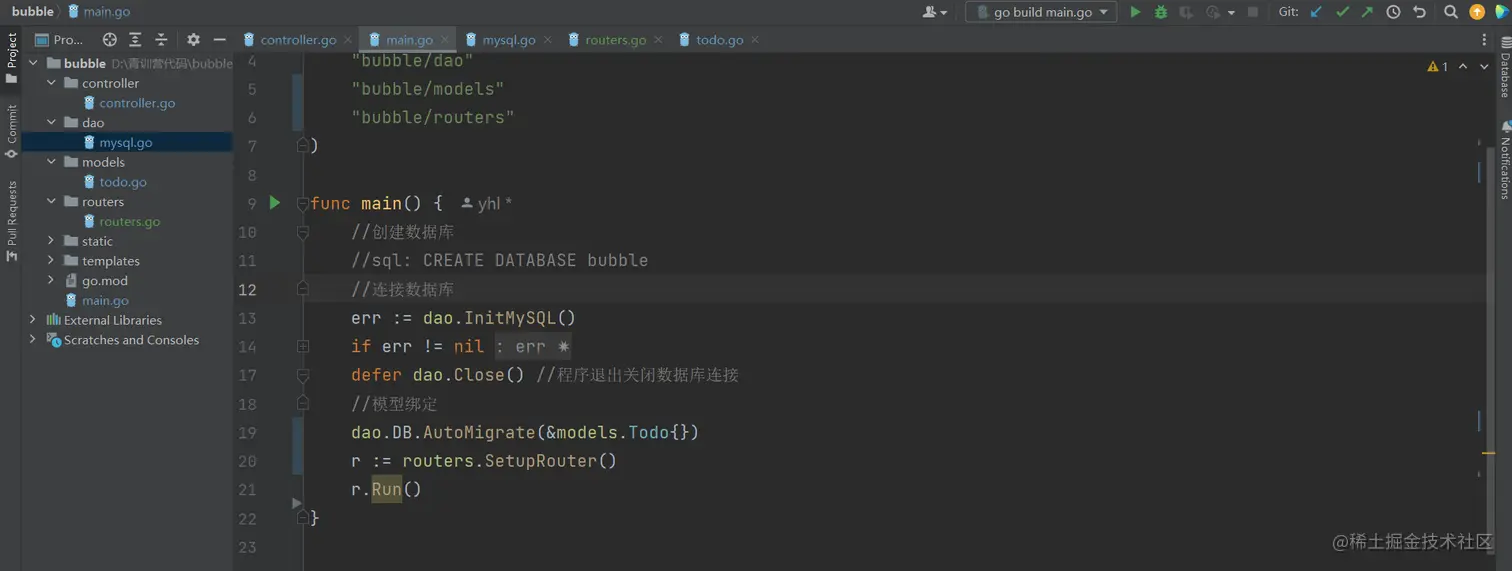Click the Code With Me user icon
Image resolution: width=1512 pixels, height=571 pixels.
pos(935,12)
